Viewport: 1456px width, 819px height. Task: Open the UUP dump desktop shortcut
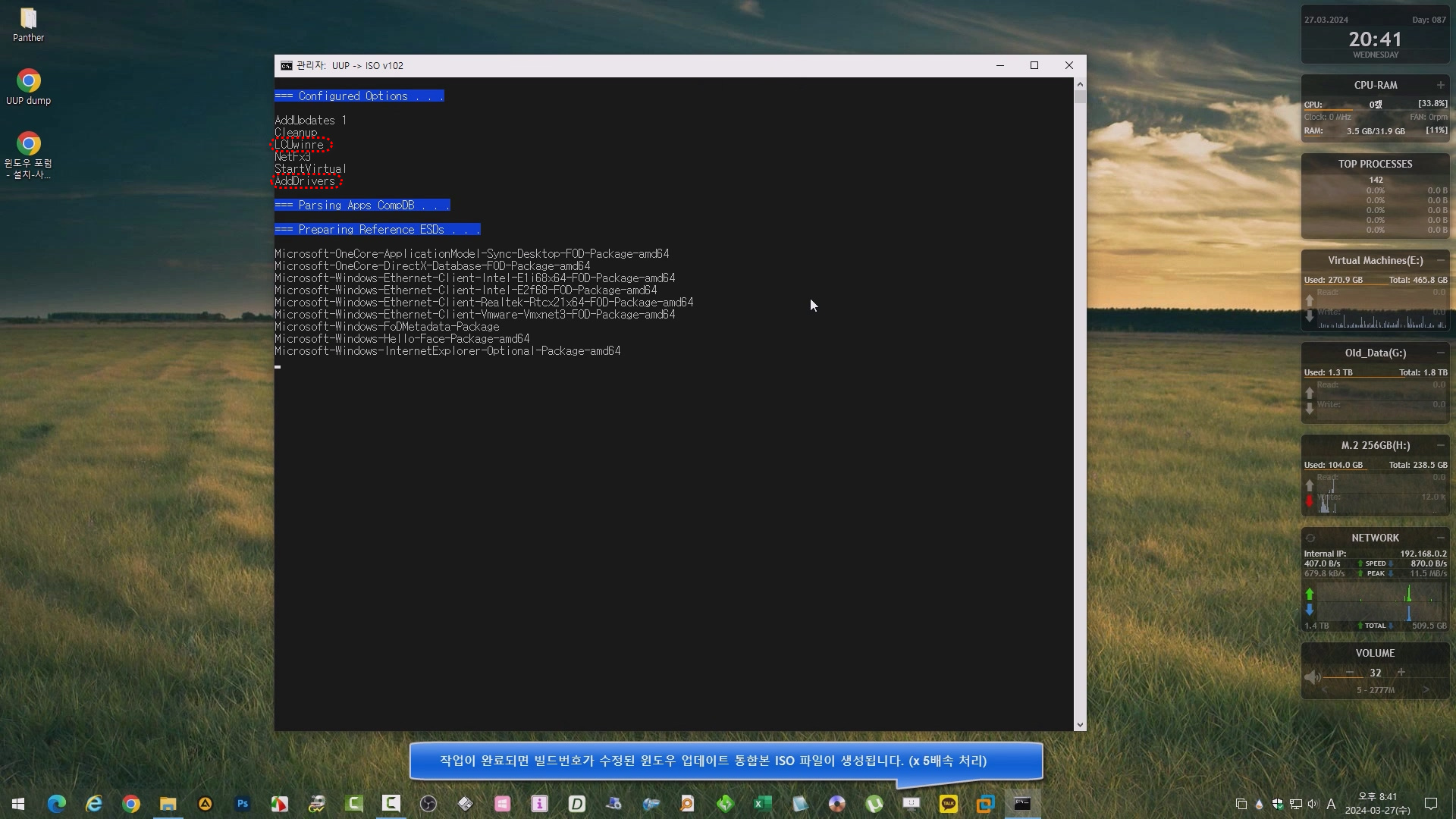coord(28,87)
